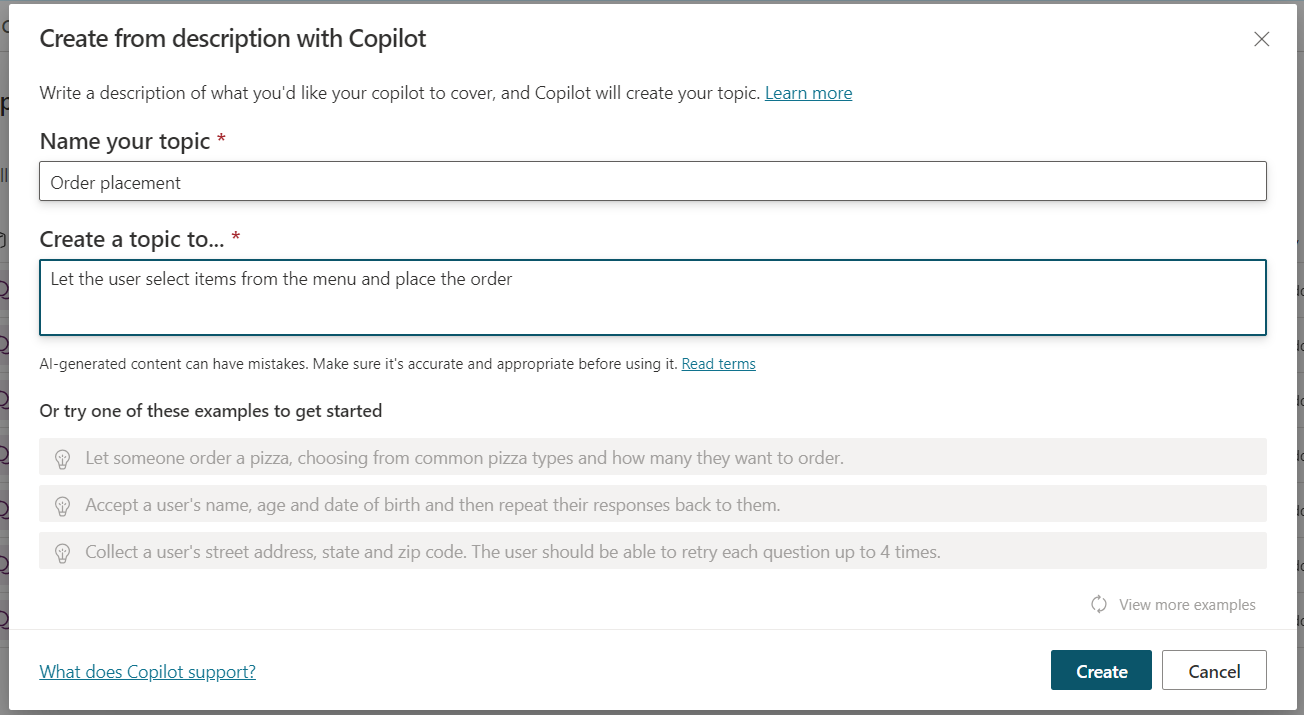Open the Read terms link

718,364
